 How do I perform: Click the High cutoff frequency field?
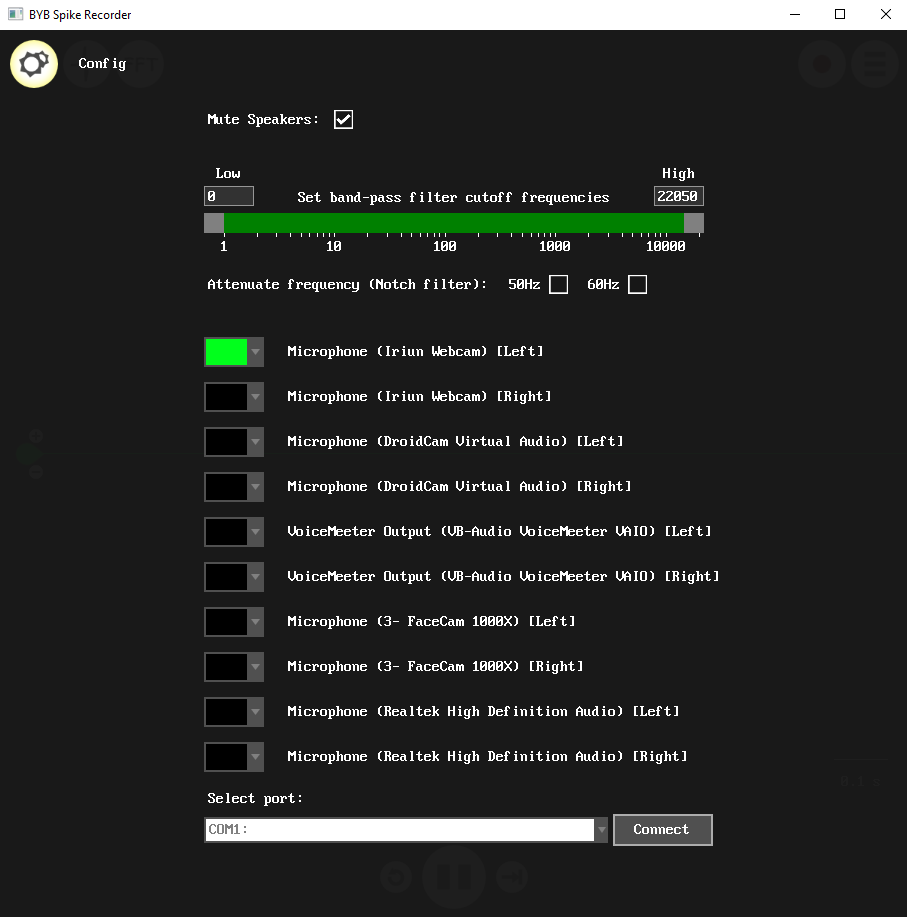(x=678, y=196)
